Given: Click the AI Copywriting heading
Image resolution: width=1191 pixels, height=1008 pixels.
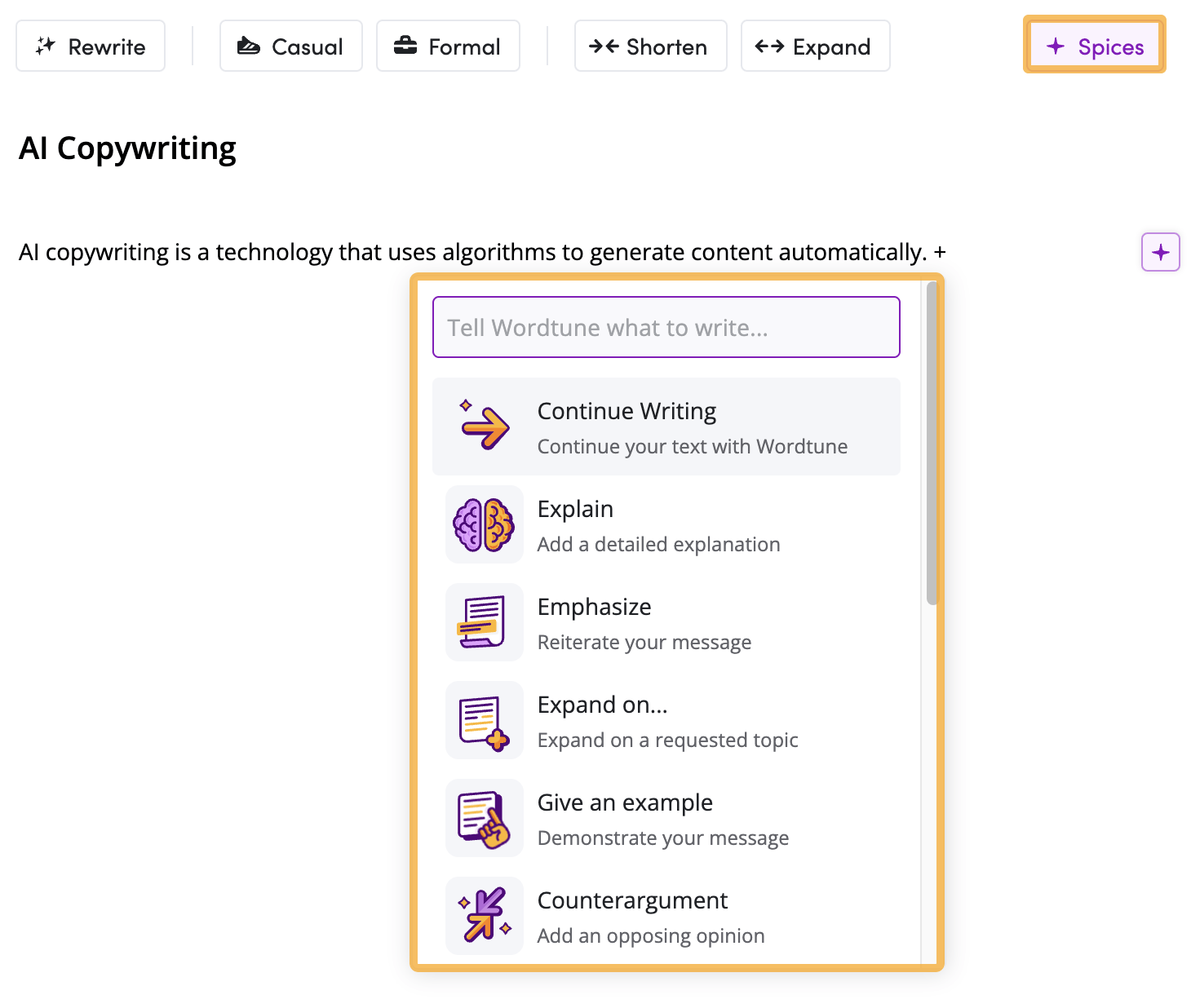Looking at the screenshot, I should point(128,148).
